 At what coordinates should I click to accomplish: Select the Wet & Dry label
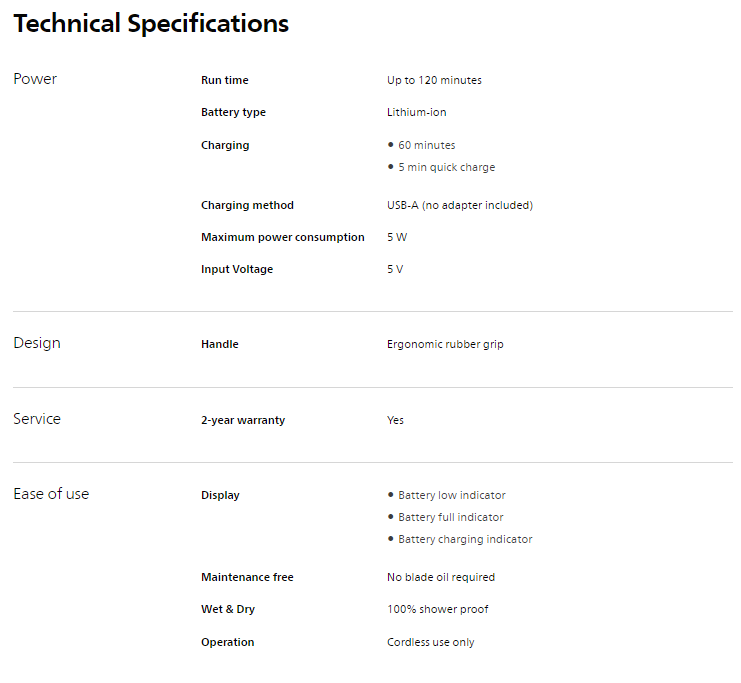[228, 609]
